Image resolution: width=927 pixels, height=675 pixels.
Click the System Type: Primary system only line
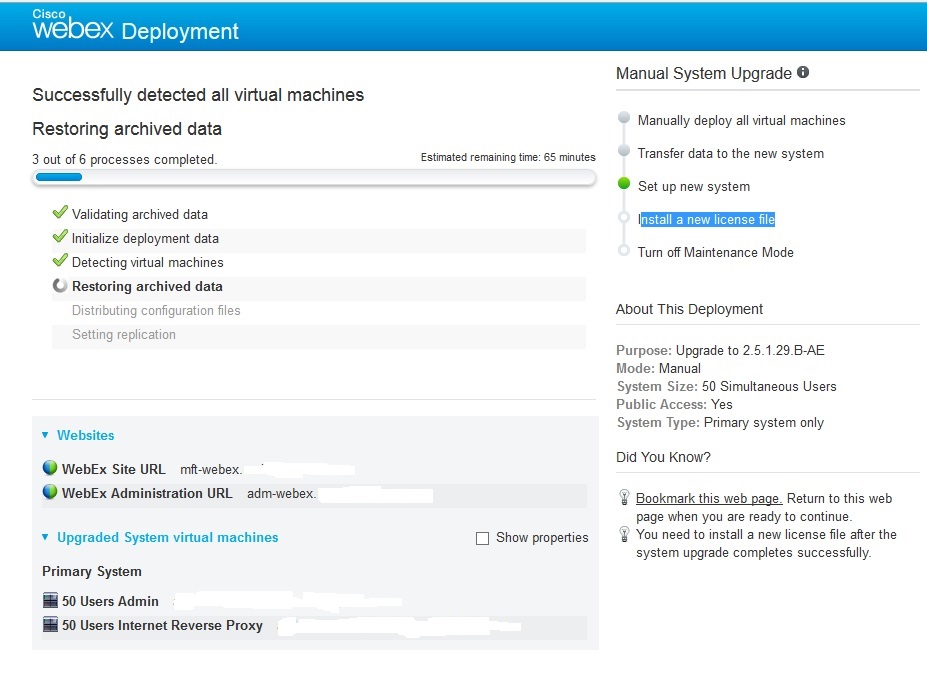[720, 423]
